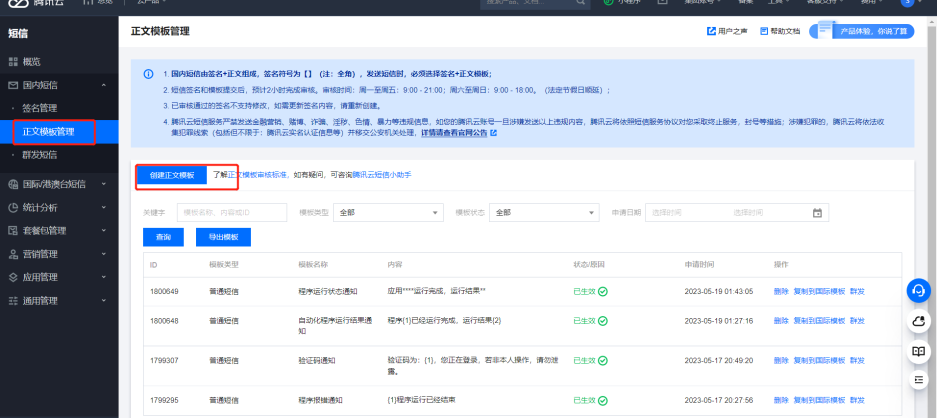Click 群发 for template 1800648
937x418 pixels.
tap(858, 321)
